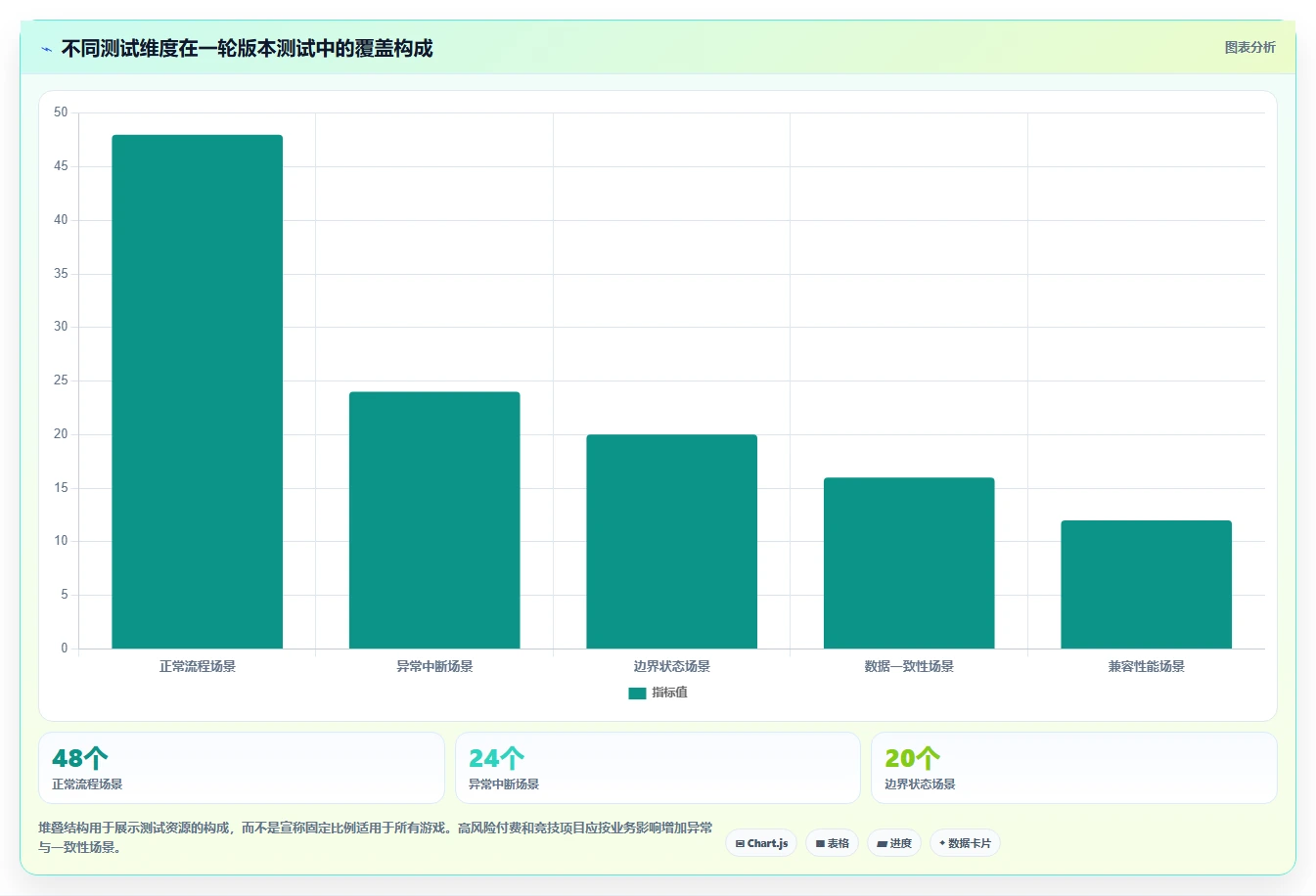Click the y-axis value 25
1316x896 pixels.
pyautogui.click(x=62, y=381)
